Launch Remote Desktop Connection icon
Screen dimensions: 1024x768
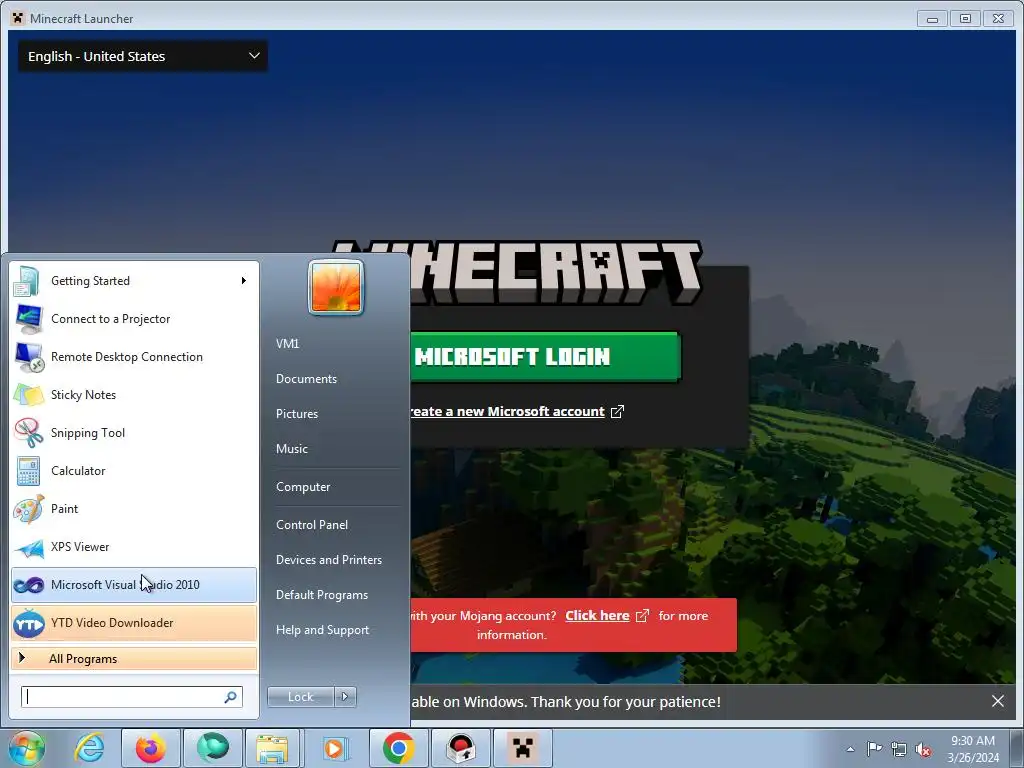[x=29, y=357]
